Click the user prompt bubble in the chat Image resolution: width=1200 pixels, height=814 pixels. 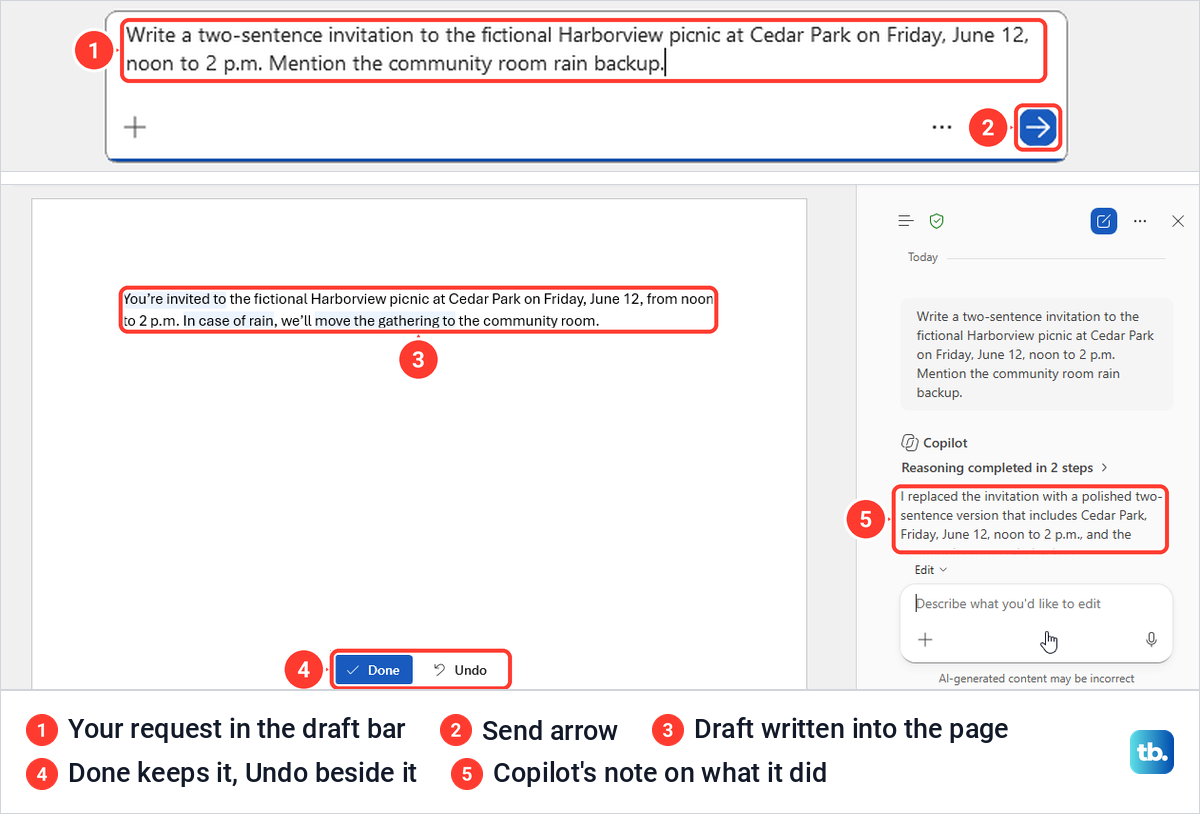[1036, 355]
